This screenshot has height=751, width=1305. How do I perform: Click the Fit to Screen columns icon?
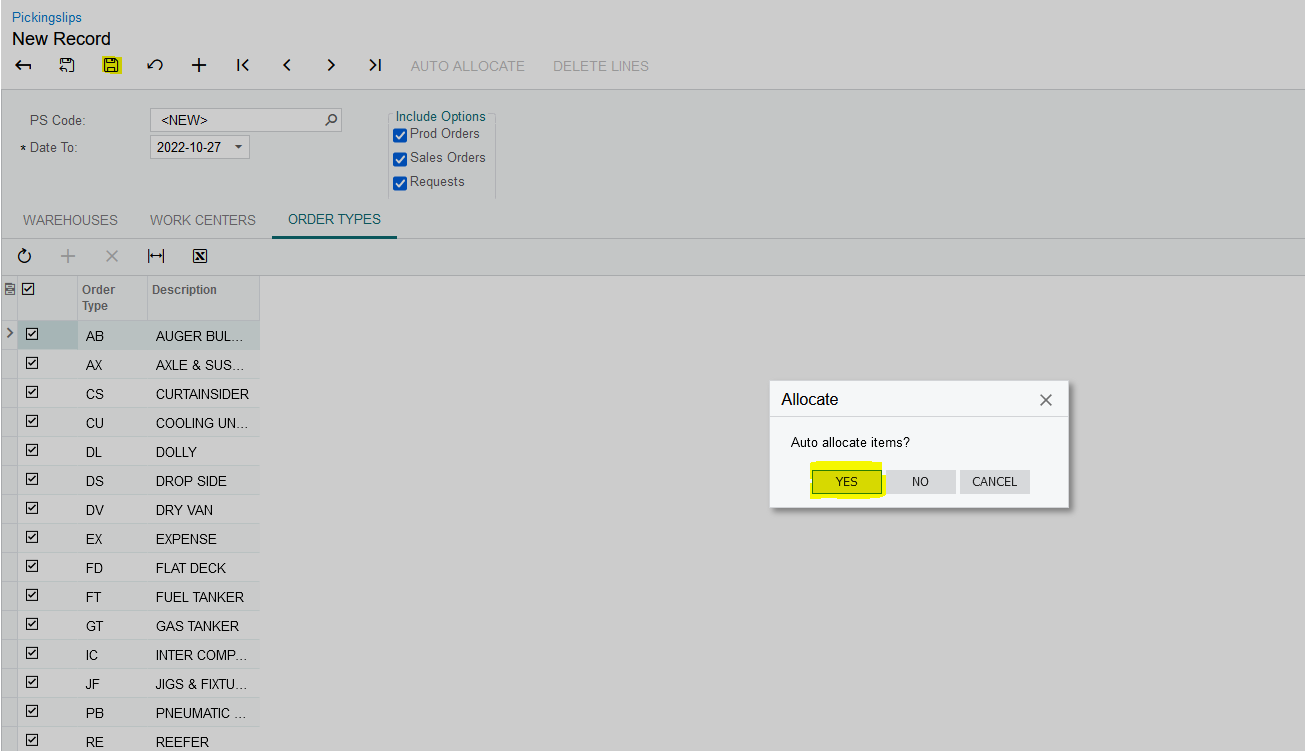[156, 256]
